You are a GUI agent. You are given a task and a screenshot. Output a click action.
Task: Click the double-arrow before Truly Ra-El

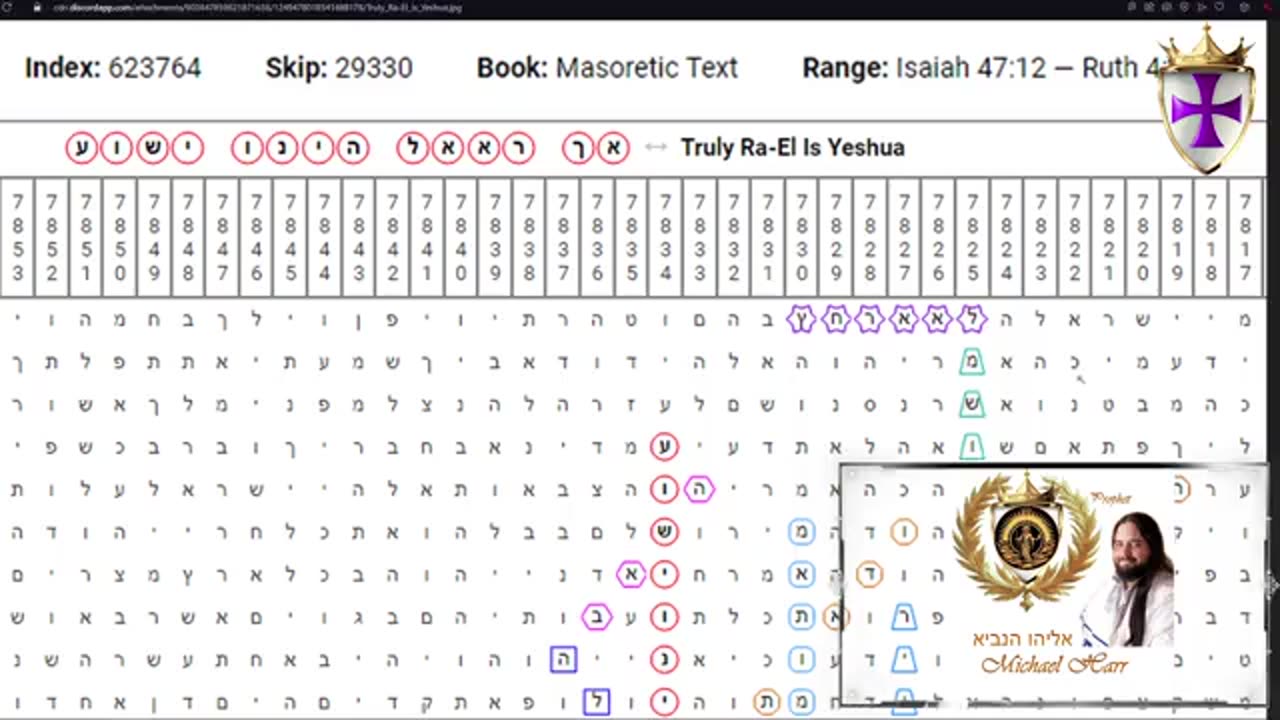coord(655,147)
